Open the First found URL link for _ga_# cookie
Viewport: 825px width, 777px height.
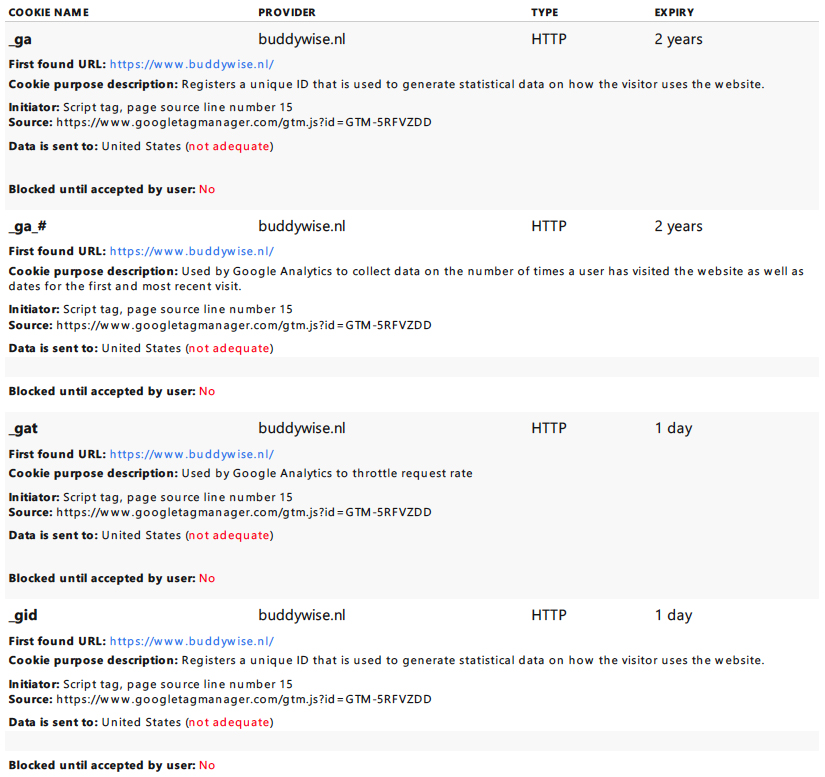(x=192, y=251)
